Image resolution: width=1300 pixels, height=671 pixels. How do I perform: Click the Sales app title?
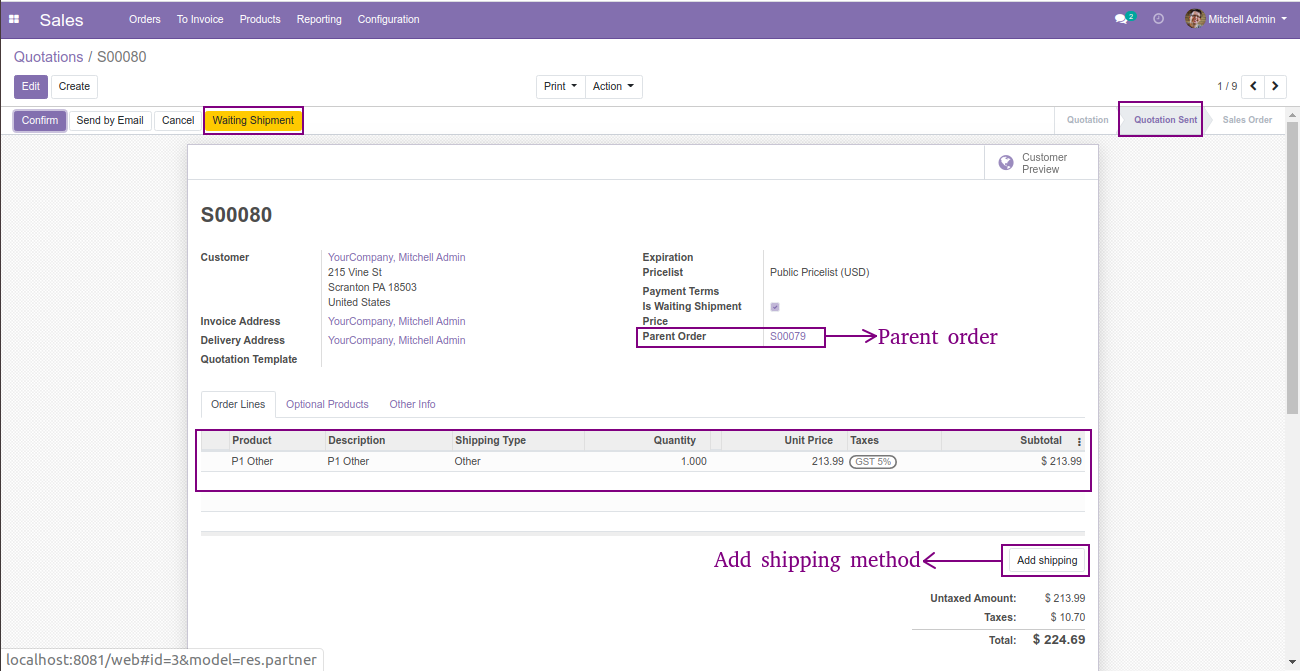62,19
